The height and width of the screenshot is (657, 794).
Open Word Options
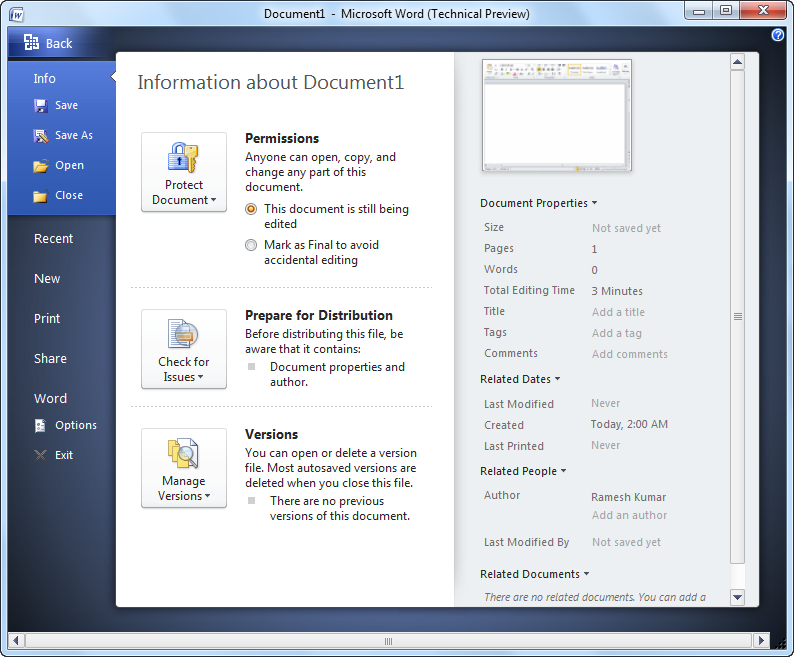(x=76, y=426)
